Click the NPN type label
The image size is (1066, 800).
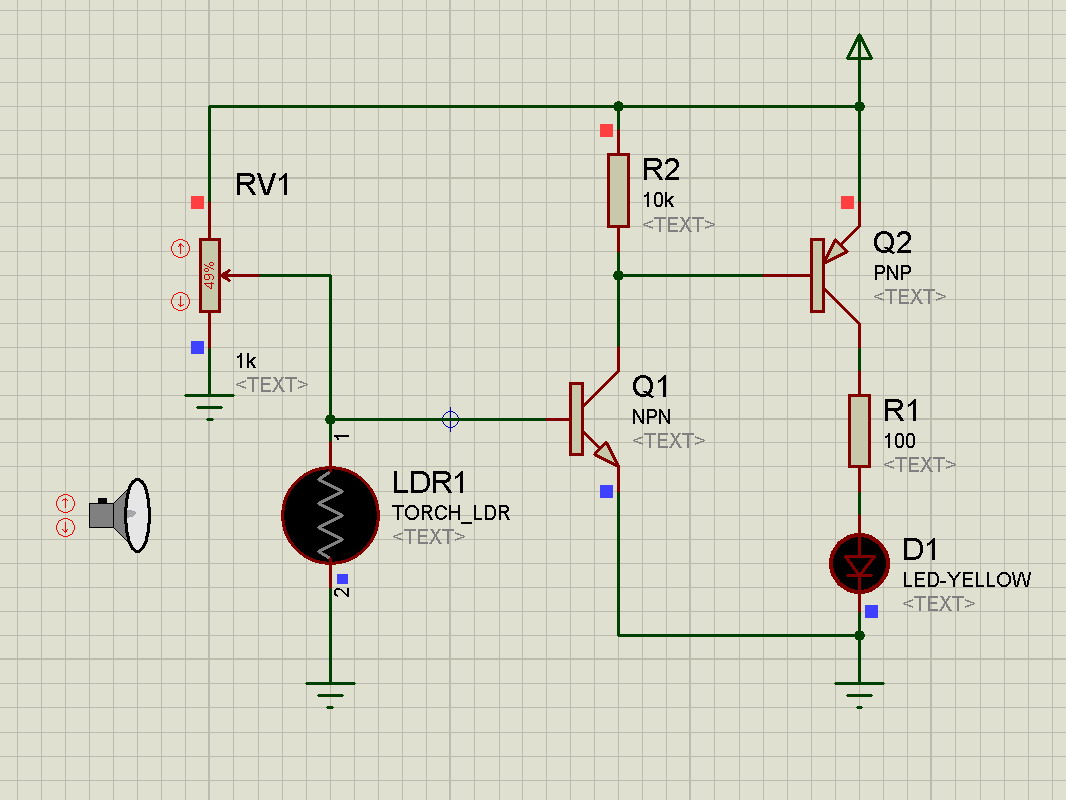[x=651, y=417]
